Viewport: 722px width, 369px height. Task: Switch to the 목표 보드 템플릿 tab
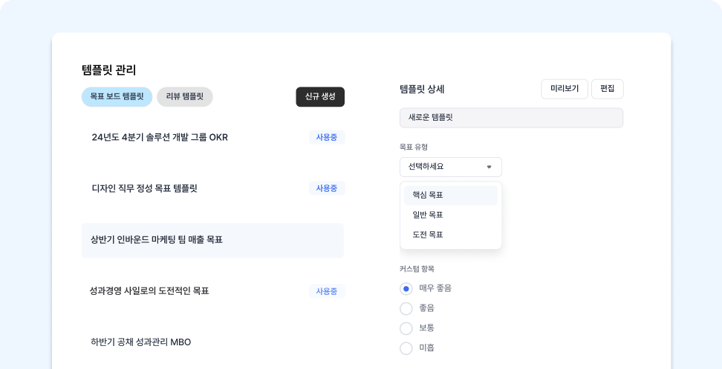[x=117, y=97]
